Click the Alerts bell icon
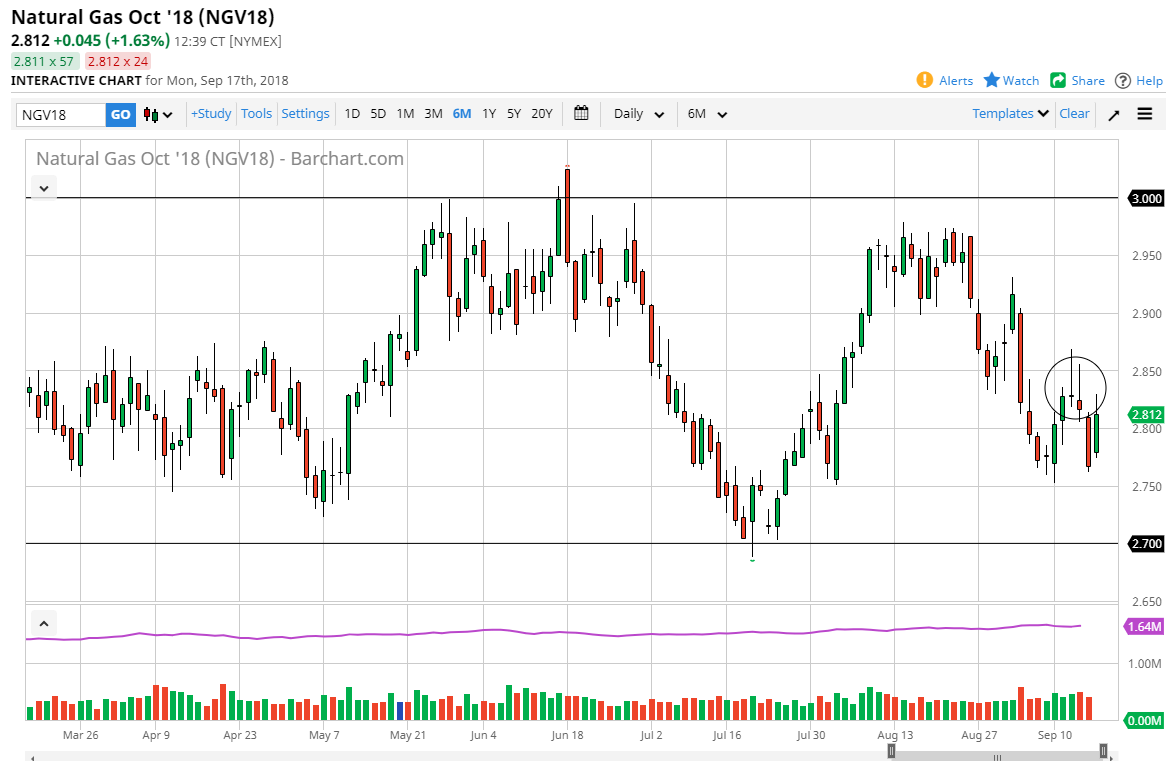Screen dimensions: 1173x761 point(926,80)
